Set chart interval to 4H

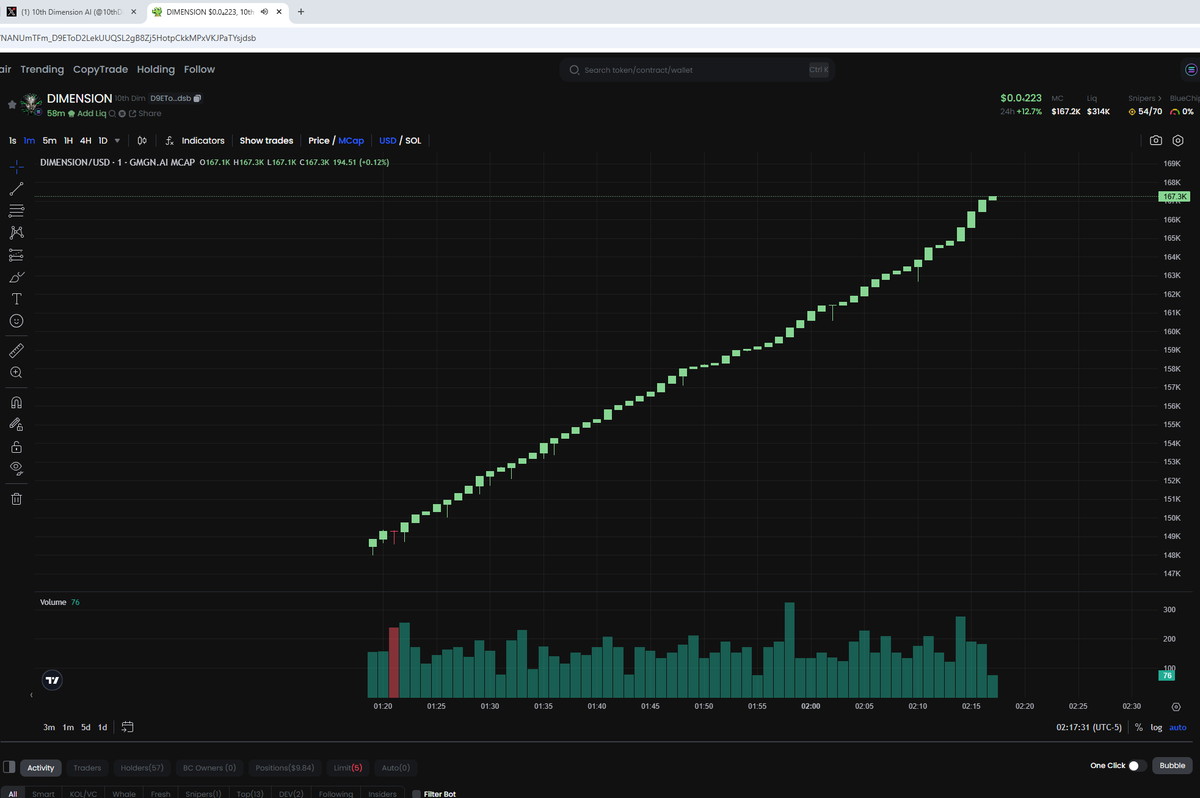pos(85,141)
